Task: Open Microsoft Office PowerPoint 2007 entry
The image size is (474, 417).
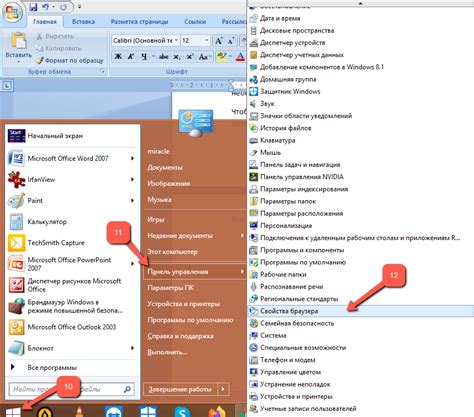Action: click(x=72, y=264)
